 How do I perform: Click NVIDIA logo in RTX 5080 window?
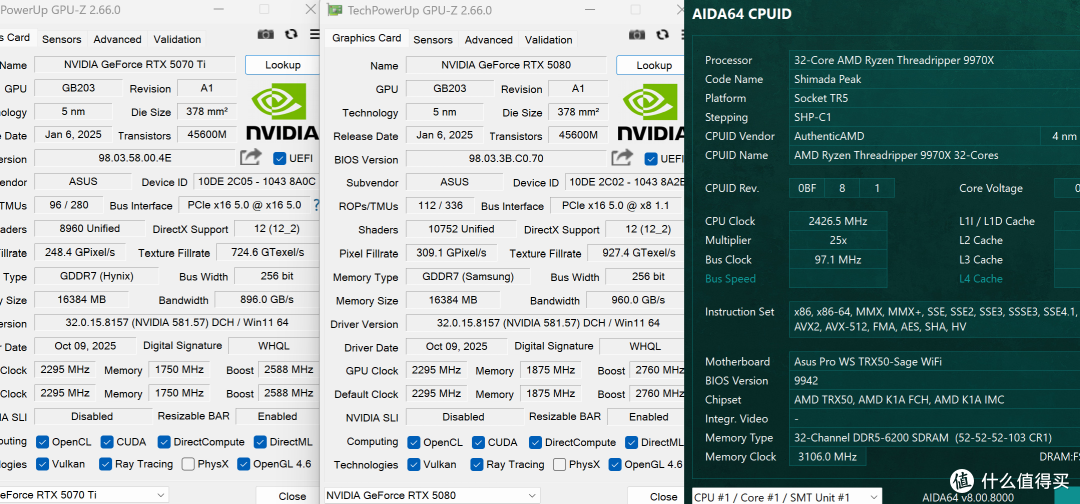[x=650, y=111]
